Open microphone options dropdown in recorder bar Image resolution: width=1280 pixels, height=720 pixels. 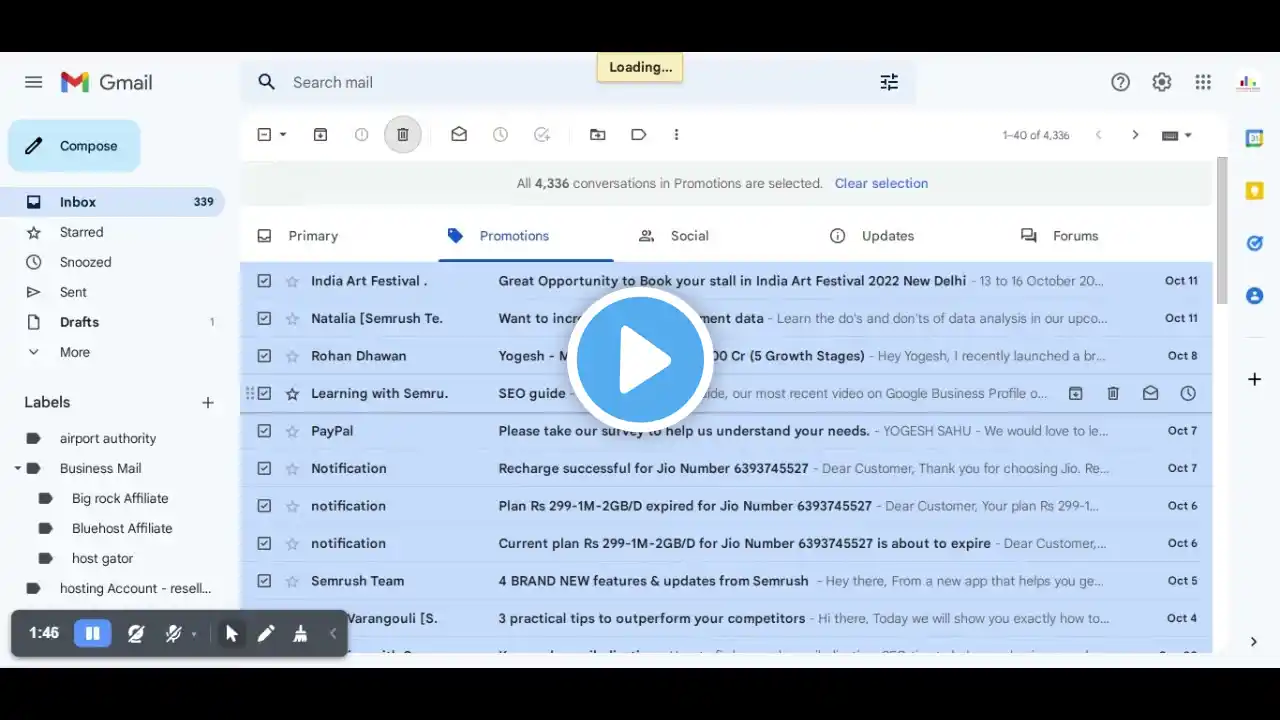click(194, 634)
